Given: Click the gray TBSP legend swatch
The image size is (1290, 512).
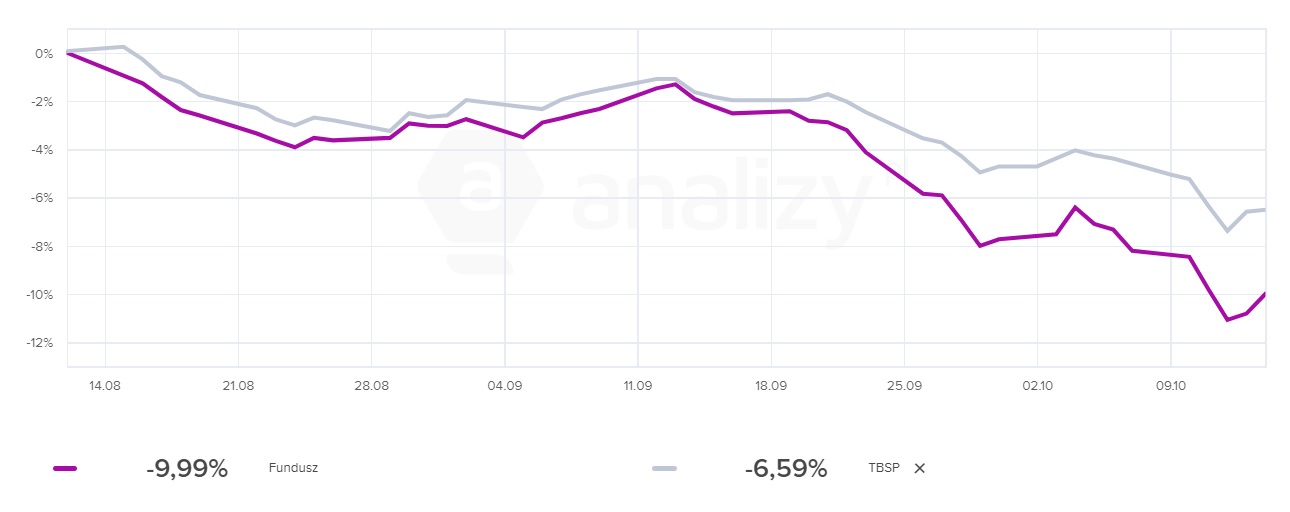Looking at the screenshot, I should [x=664, y=468].
